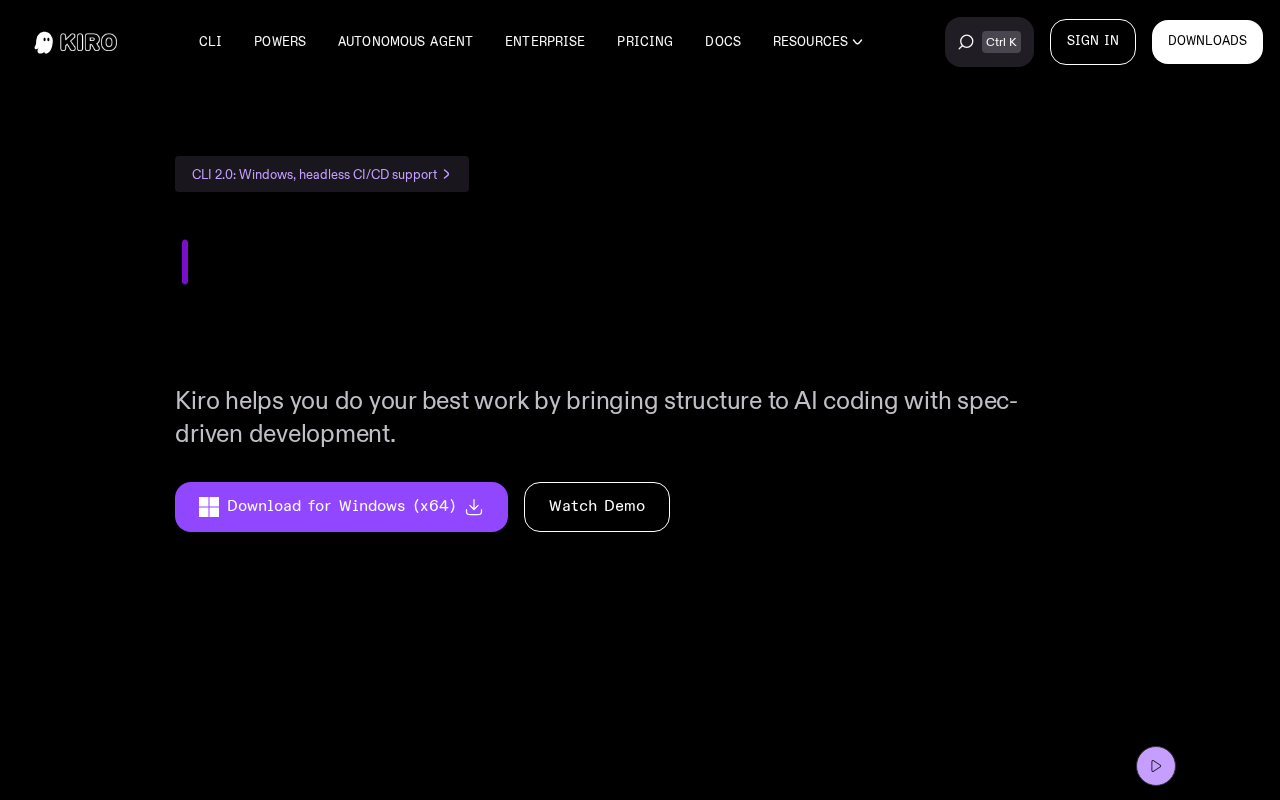1280x800 pixels.
Task: Go to Autonomous Agent page
Action: tap(405, 42)
